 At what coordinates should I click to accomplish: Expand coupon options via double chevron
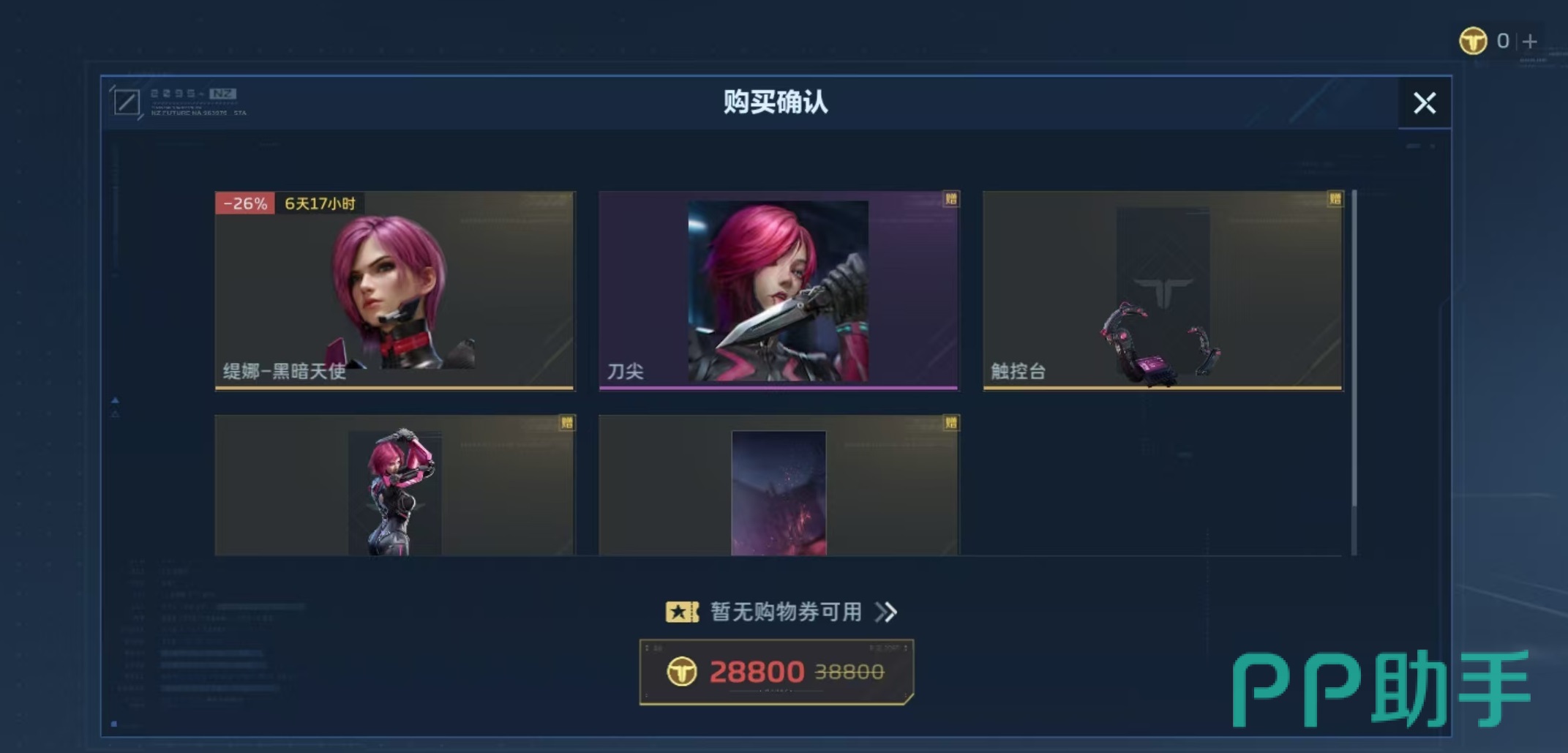pos(886,612)
